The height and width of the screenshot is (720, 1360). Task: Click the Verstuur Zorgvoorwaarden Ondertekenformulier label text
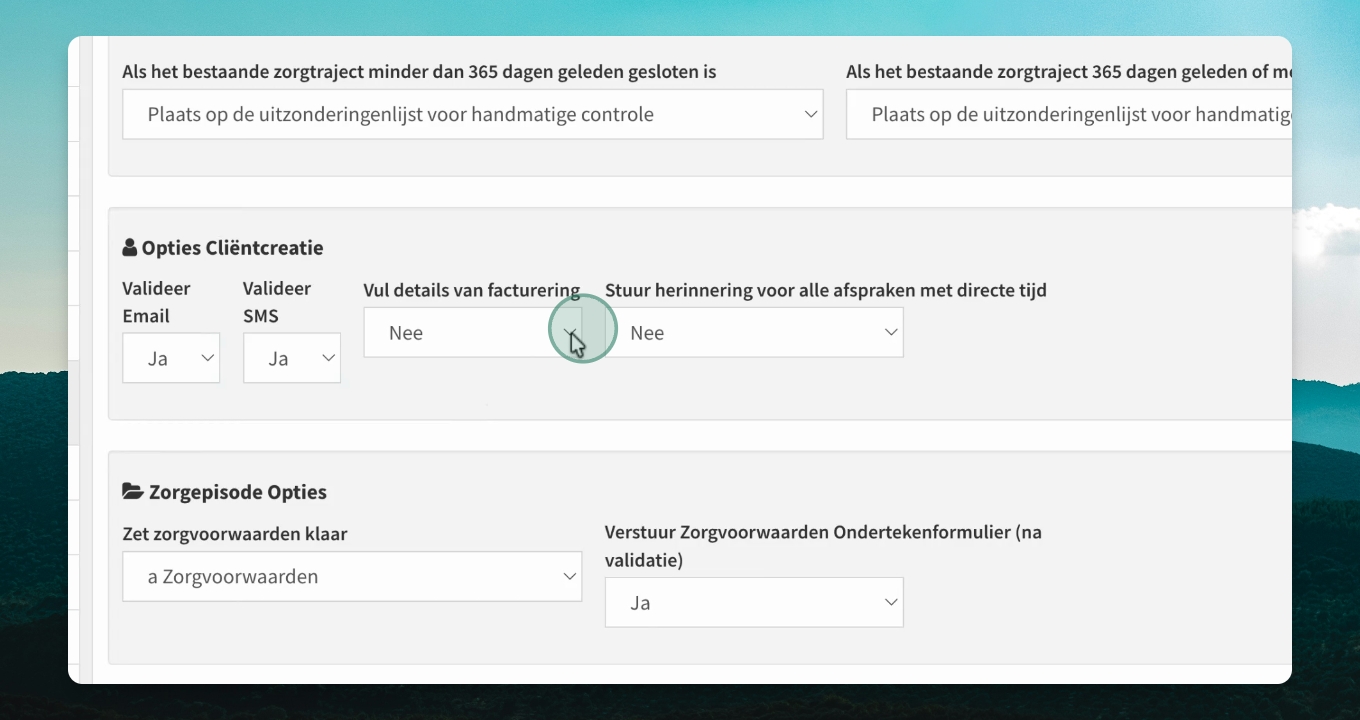coord(823,546)
